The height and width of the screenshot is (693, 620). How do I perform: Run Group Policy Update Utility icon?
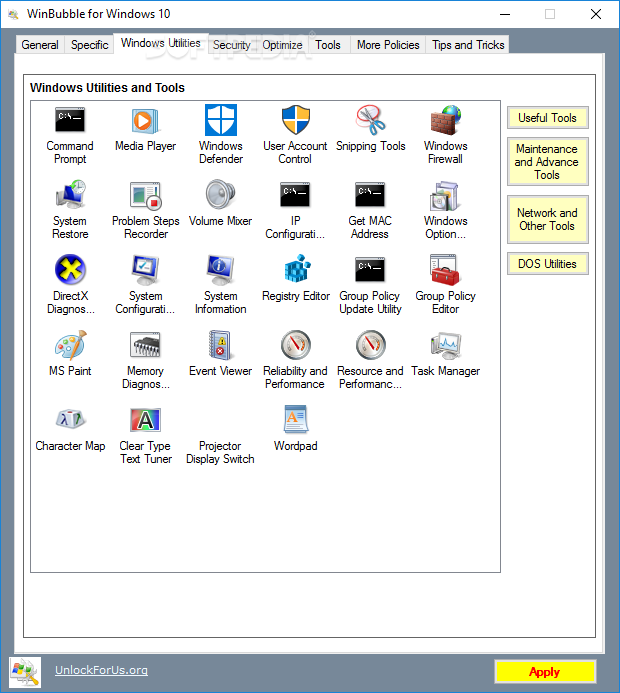click(x=370, y=270)
